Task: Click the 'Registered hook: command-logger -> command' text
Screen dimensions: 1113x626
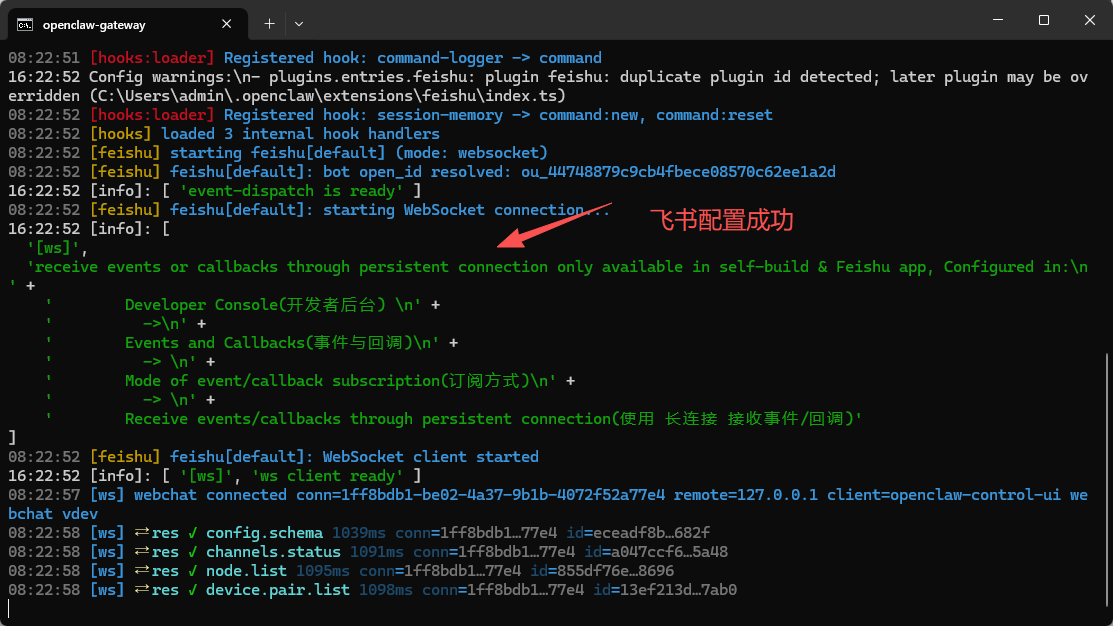Action: (412, 58)
